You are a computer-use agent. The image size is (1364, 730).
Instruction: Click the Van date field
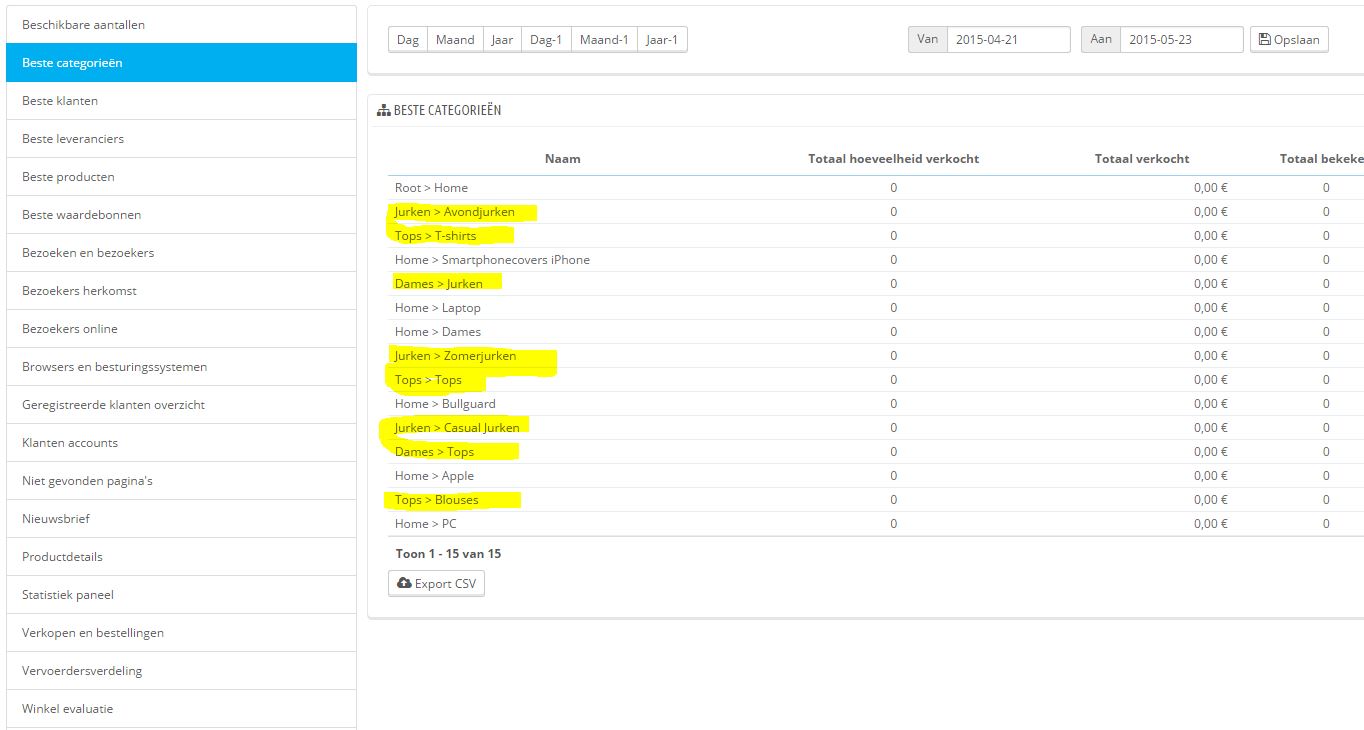click(1008, 40)
